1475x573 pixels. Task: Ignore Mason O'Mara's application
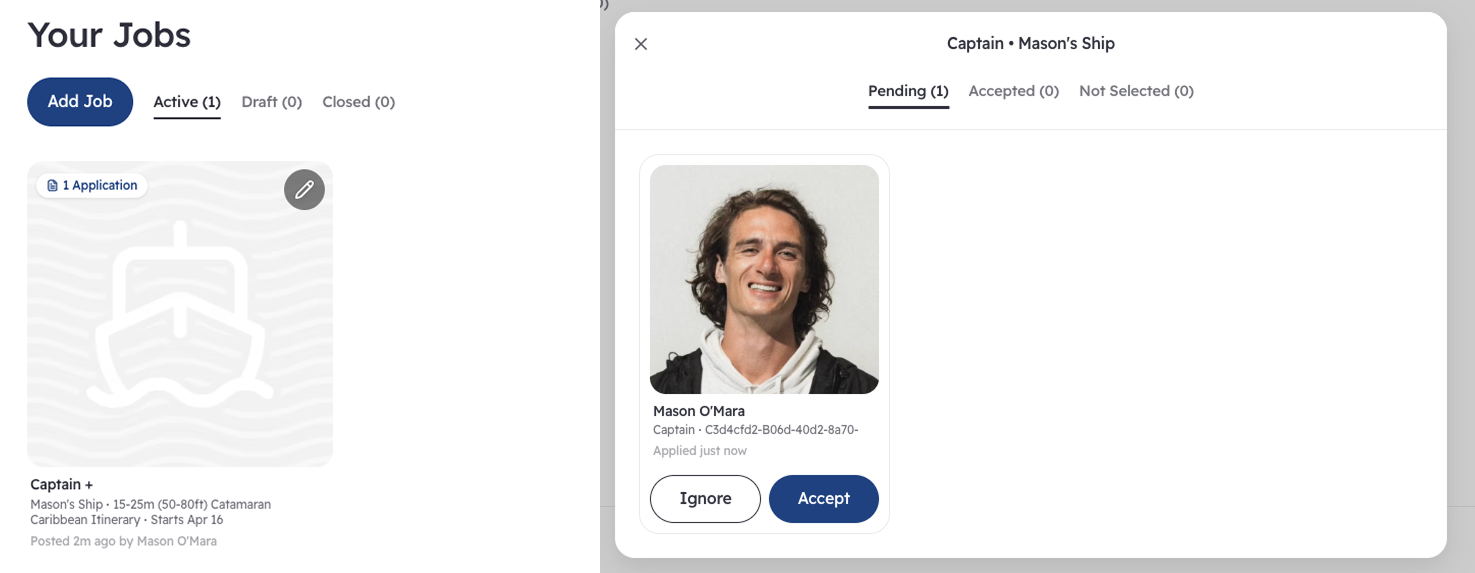tap(705, 498)
